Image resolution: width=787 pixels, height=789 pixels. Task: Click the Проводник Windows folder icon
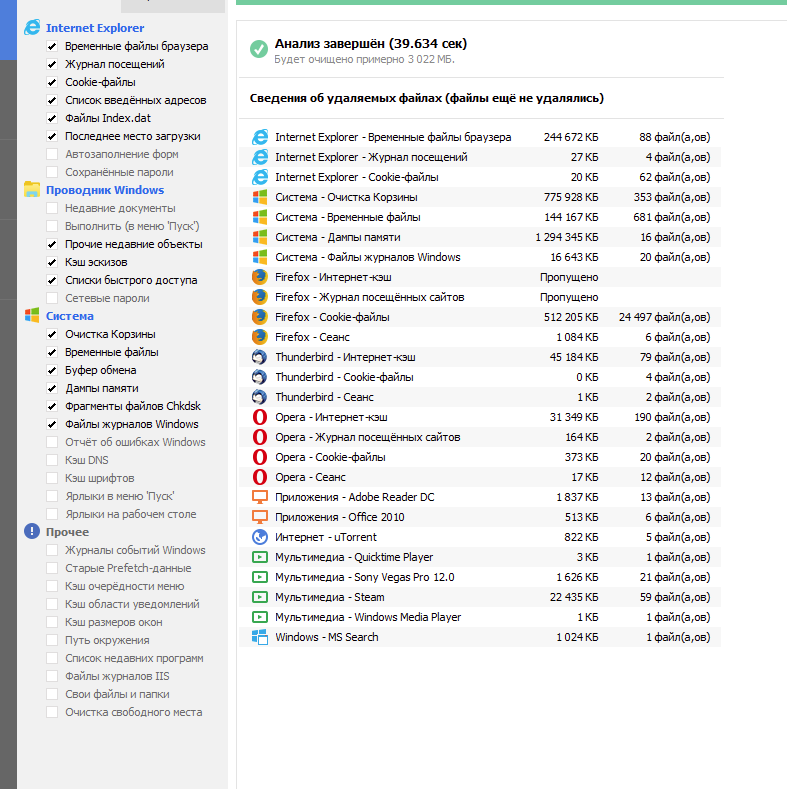tap(32, 190)
